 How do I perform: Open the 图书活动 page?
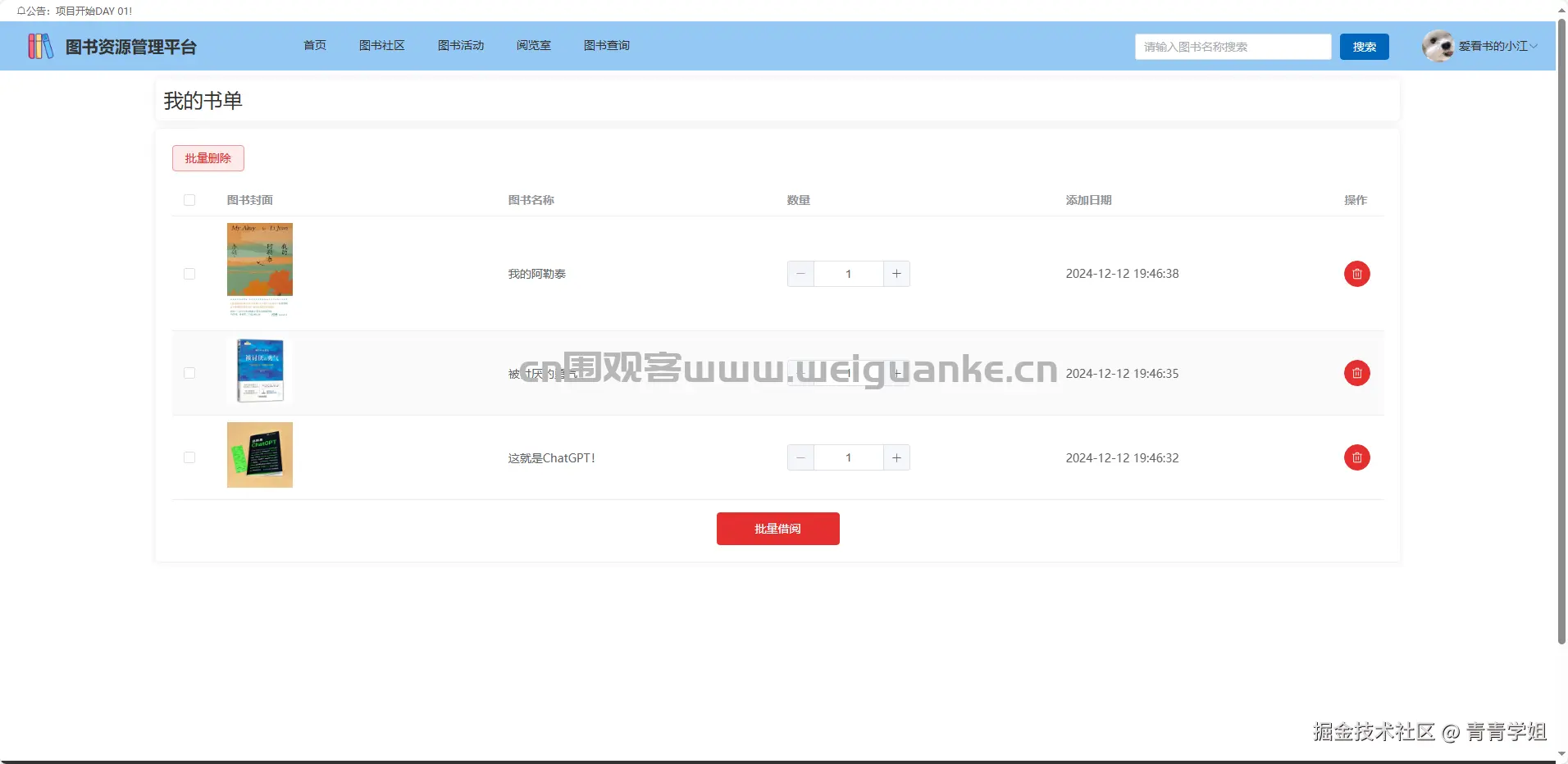pyautogui.click(x=462, y=46)
